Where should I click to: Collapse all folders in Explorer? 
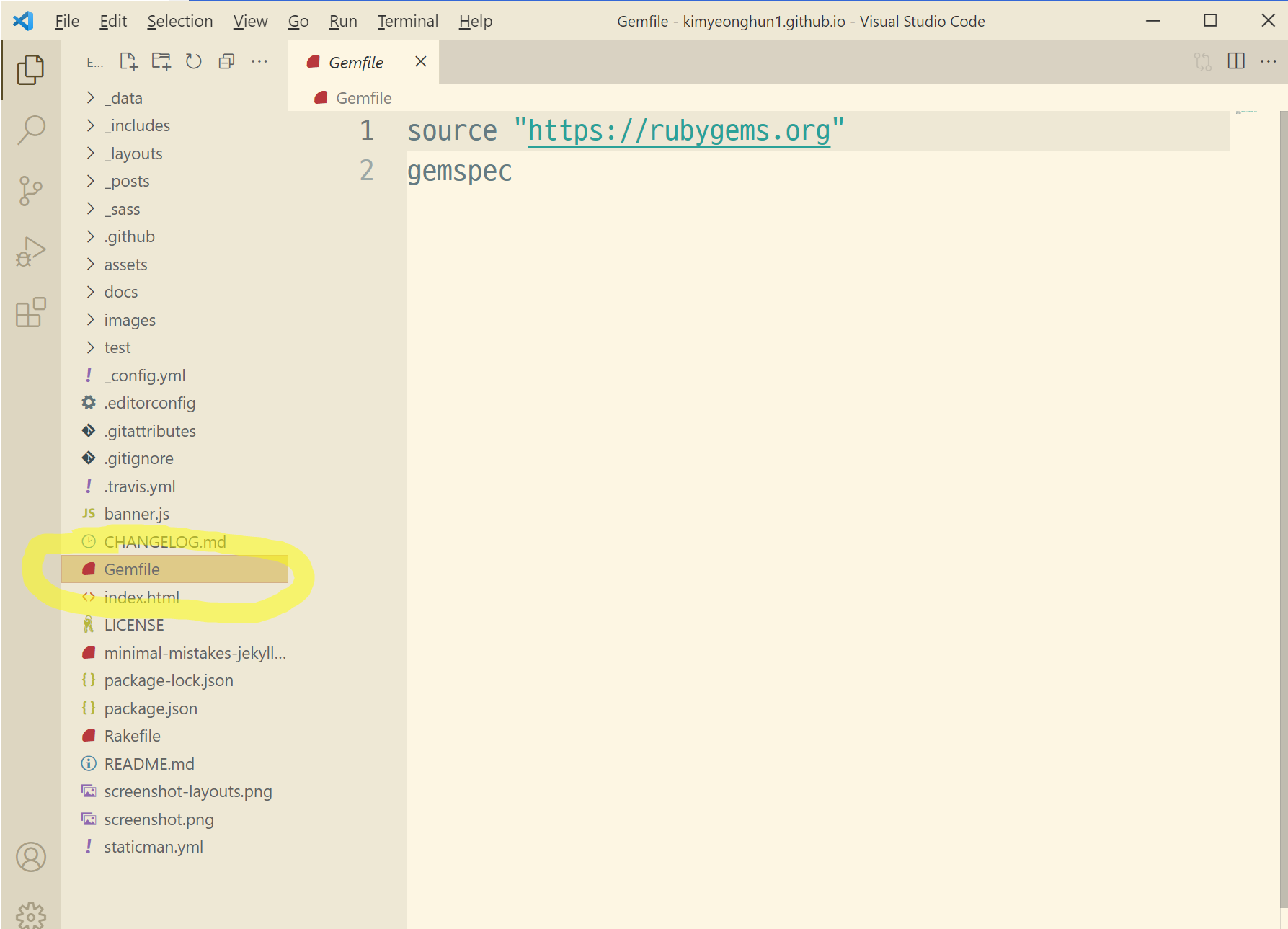point(226,62)
